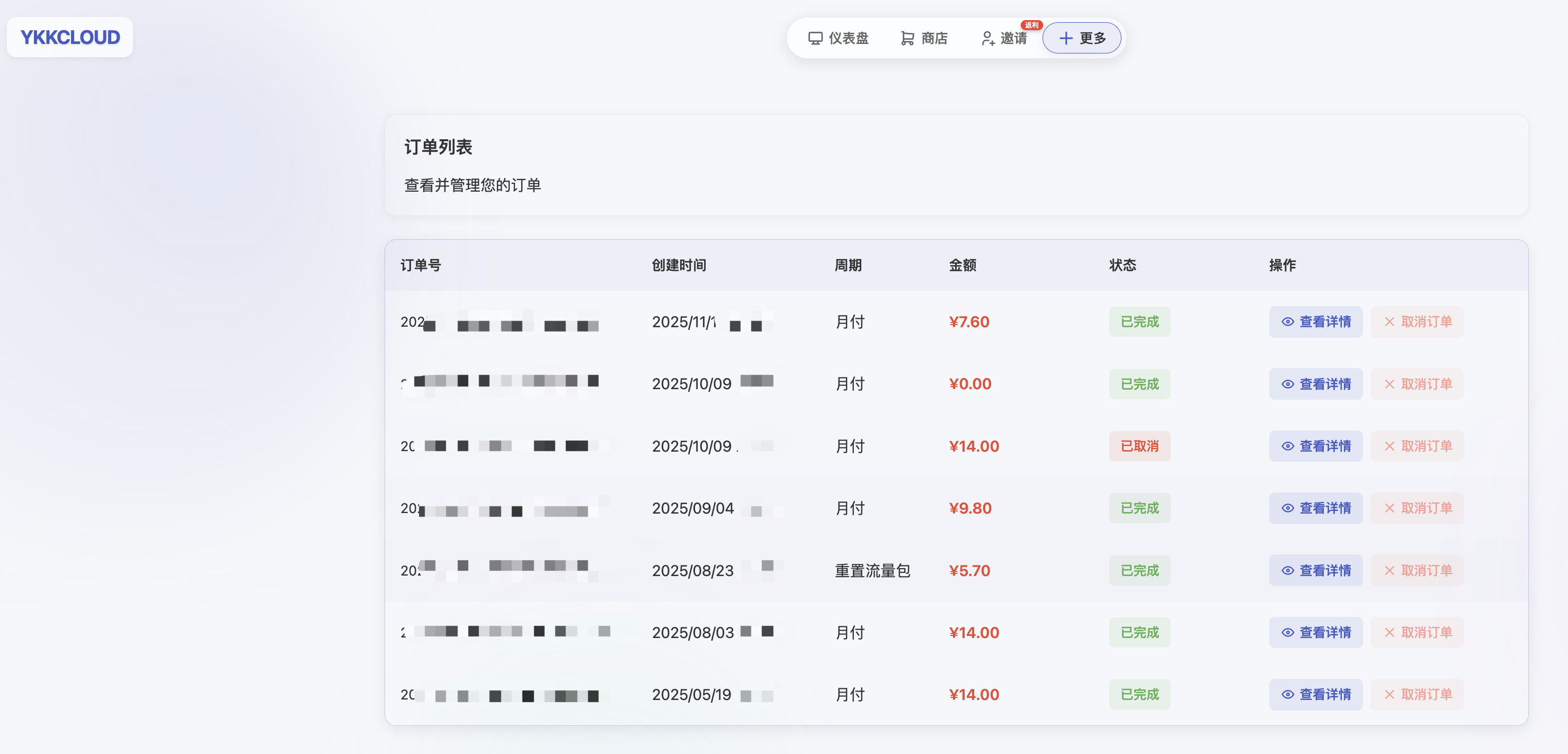This screenshot has height=754, width=1568.
Task: Click the 金额 column header
Action: [x=963, y=265]
